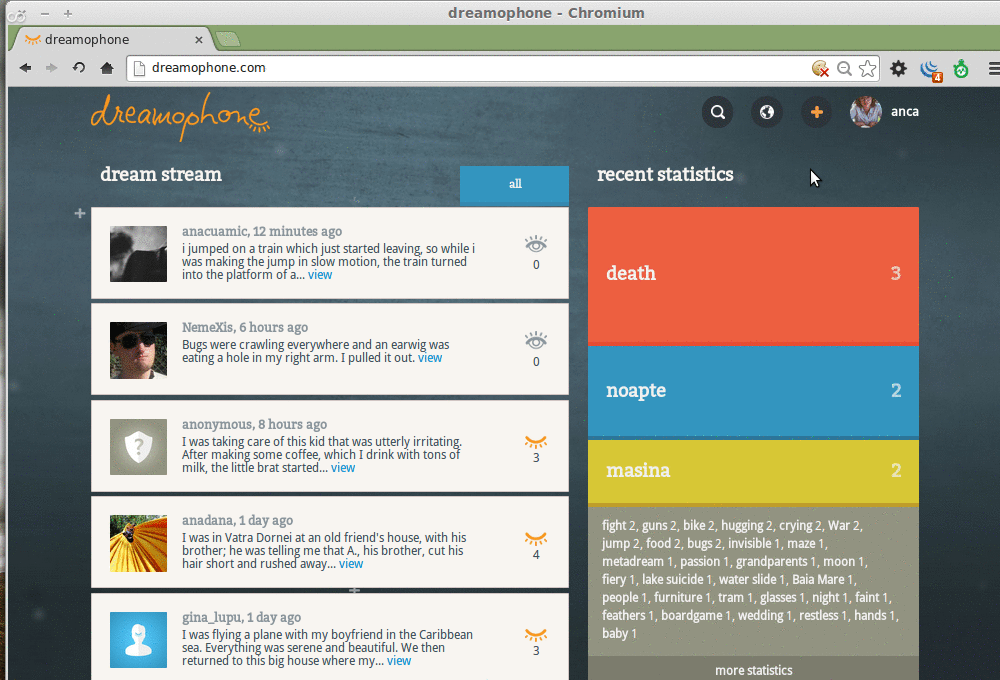Click 'anacuamic, 12 minutes ago' header

click(x=261, y=232)
